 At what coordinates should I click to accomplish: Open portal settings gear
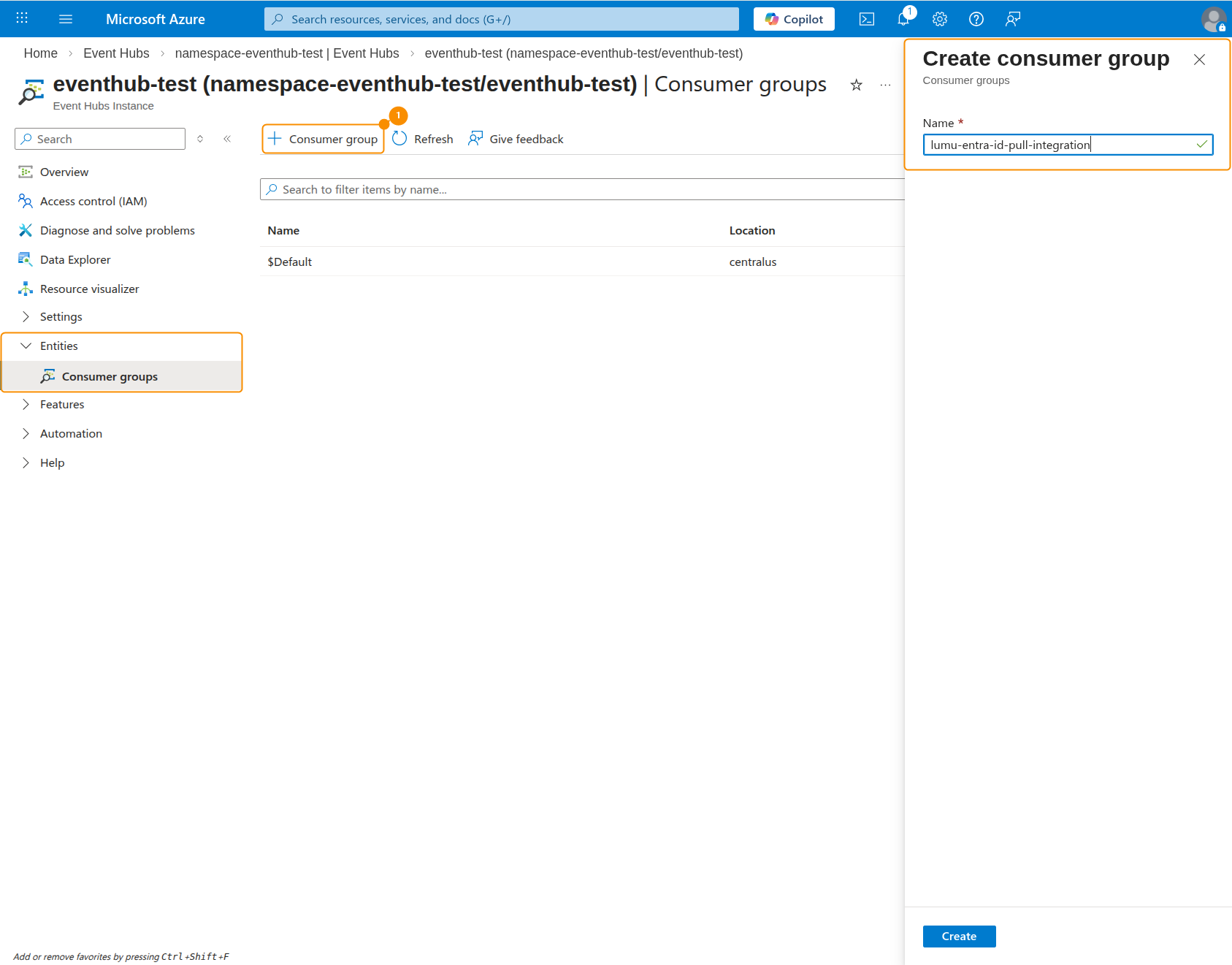click(x=940, y=19)
